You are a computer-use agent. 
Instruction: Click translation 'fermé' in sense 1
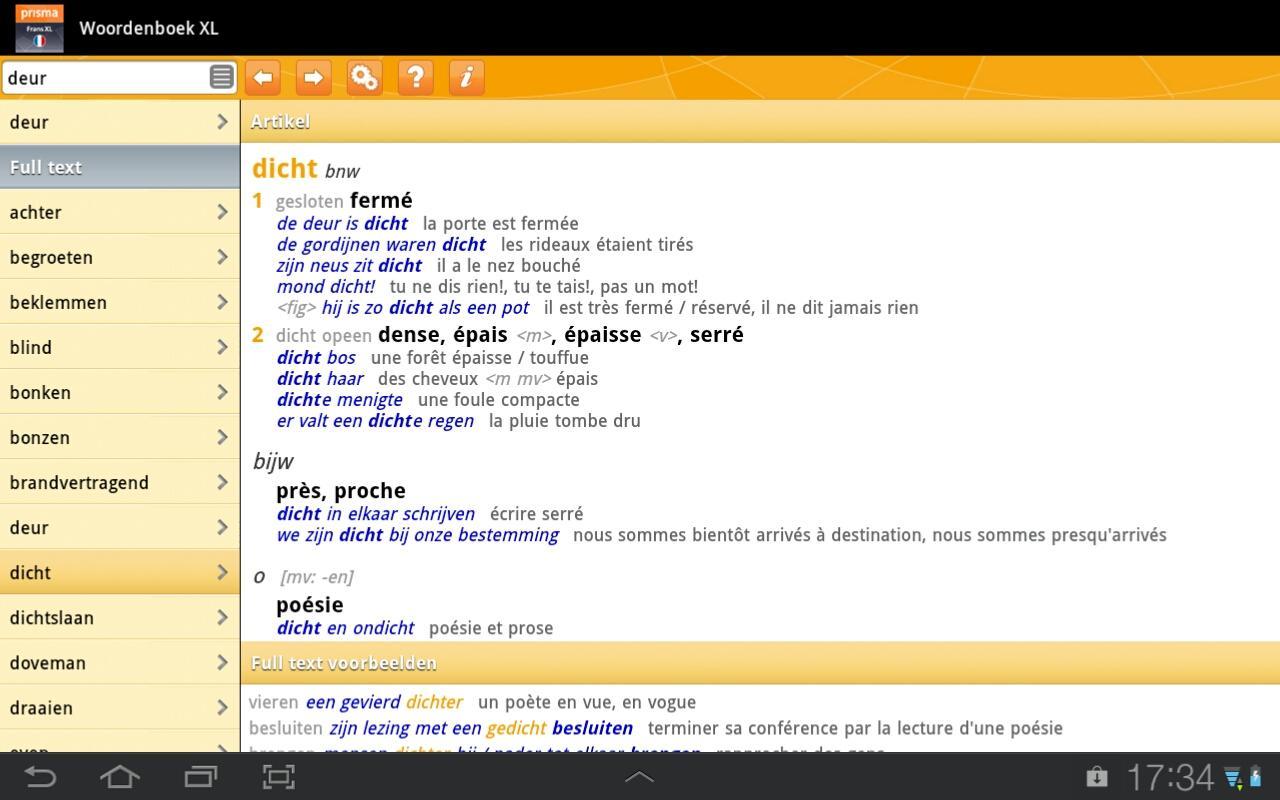click(x=381, y=200)
